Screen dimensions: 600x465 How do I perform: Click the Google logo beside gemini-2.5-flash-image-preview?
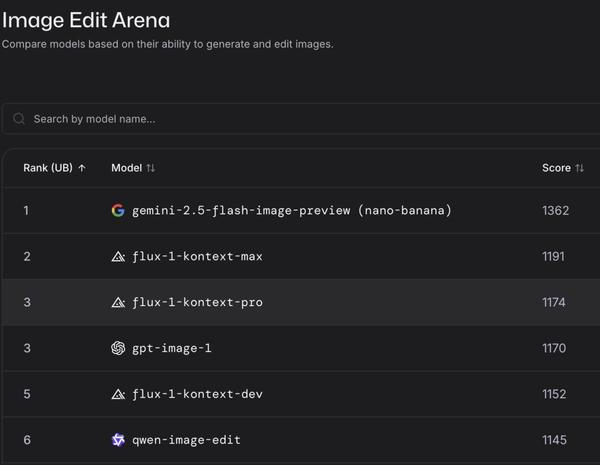pyautogui.click(x=118, y=211)
